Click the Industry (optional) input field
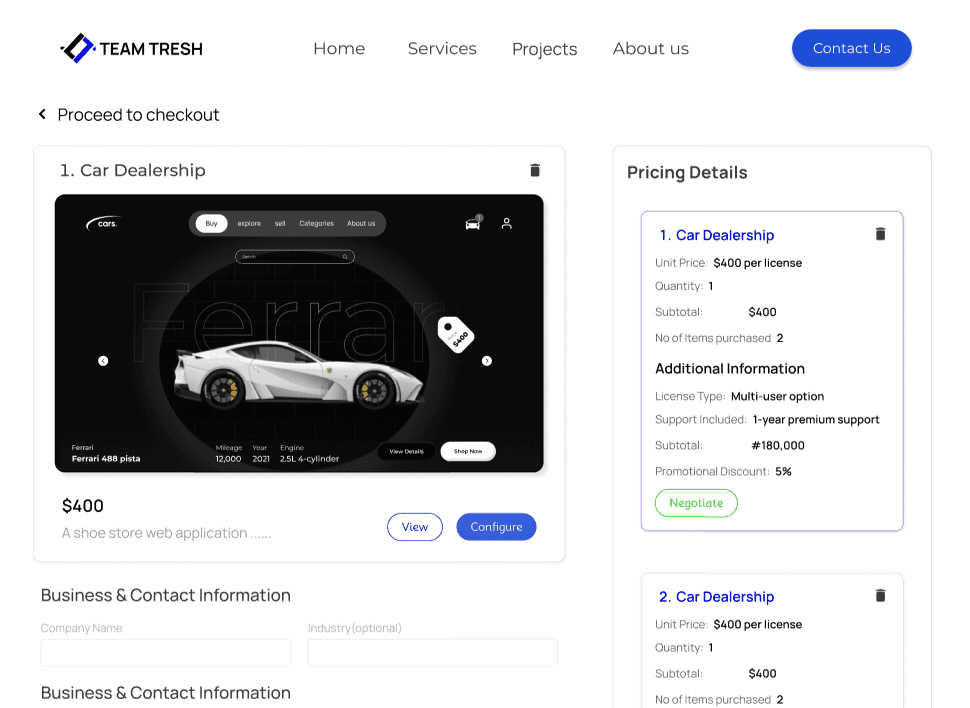Image resolution: width=970 pixels, height=708 pixels. (432, 653)
